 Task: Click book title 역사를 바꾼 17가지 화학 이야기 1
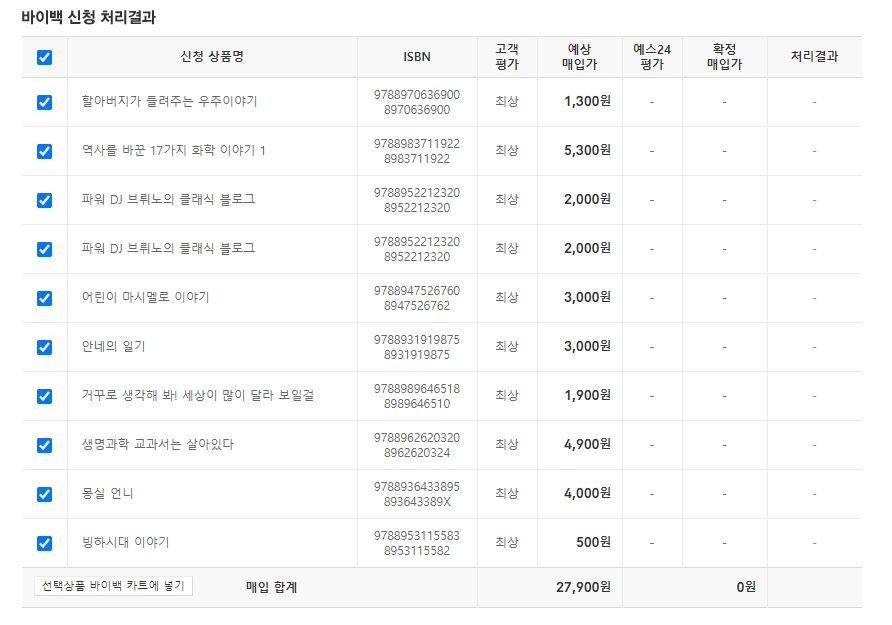click(174, 150)
